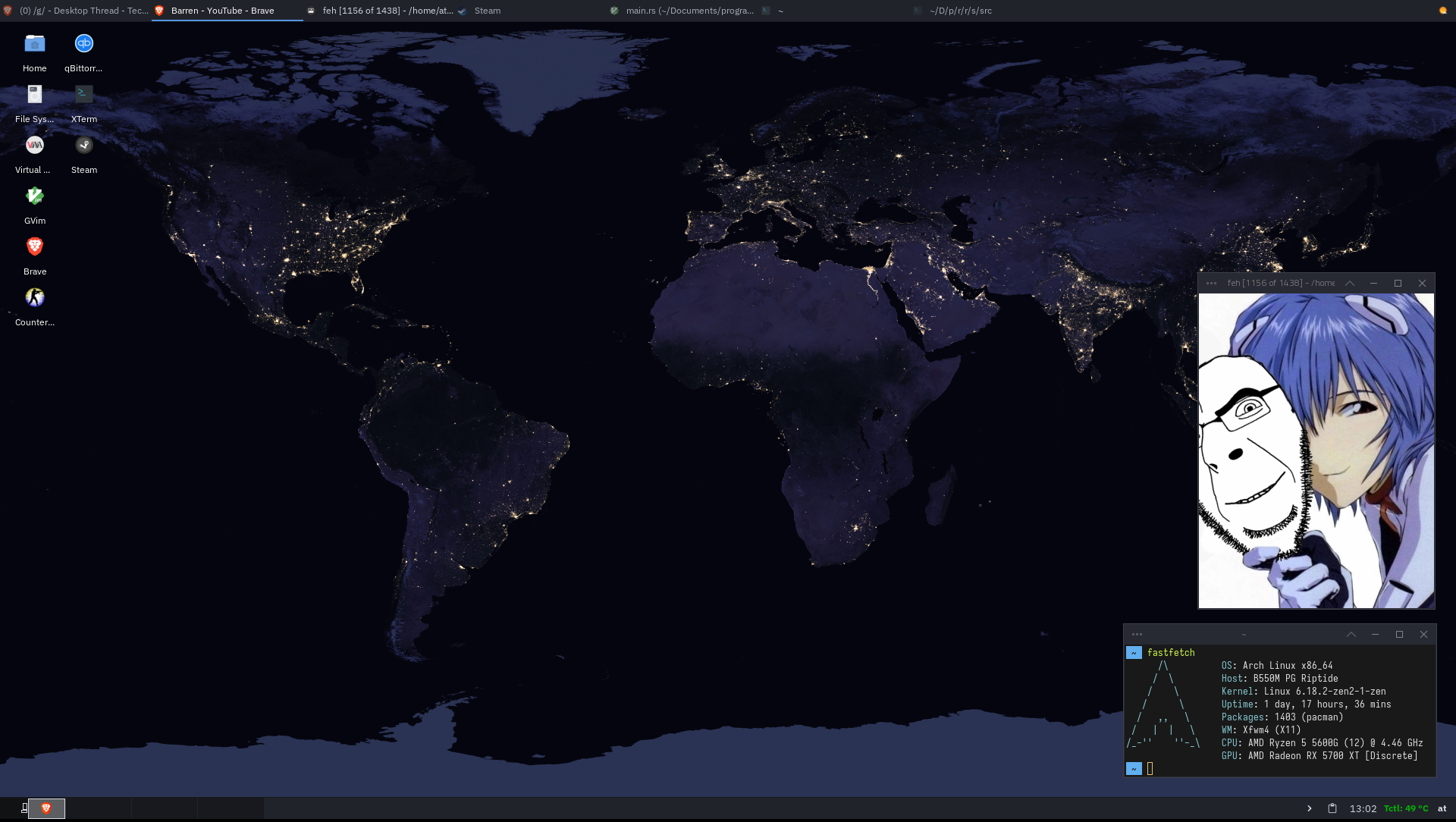Open the feh window menu dots

coord(1211,283)
